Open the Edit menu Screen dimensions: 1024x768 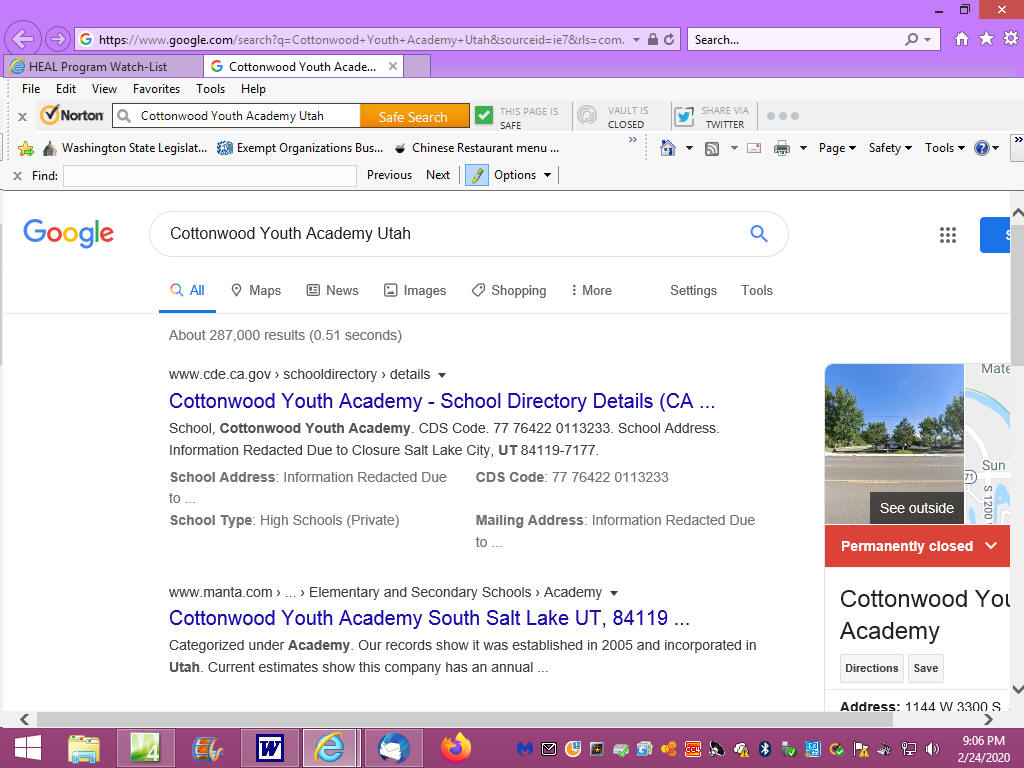click(66, 89)
